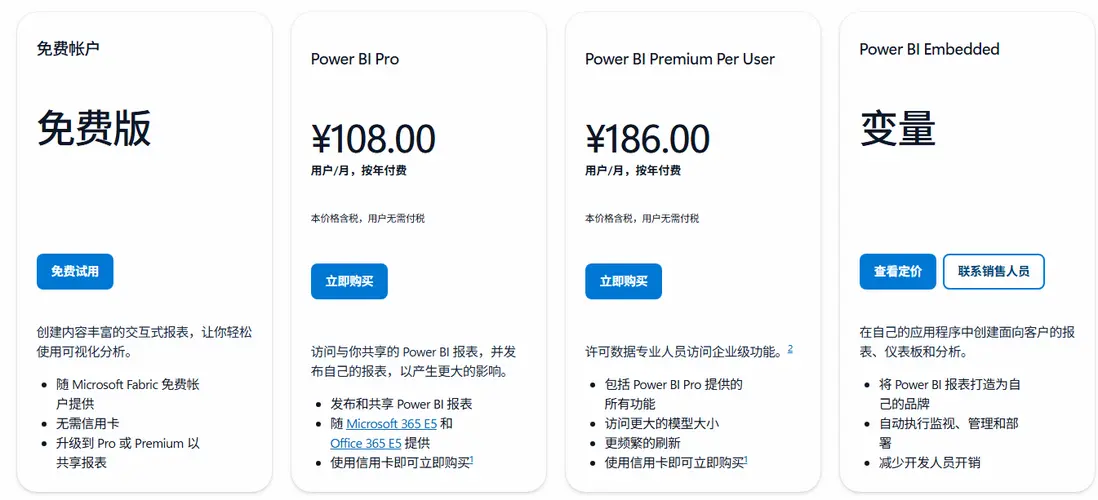
Task: Click footnote 1 in the Premium Per User card
Action: coord(746,459)
